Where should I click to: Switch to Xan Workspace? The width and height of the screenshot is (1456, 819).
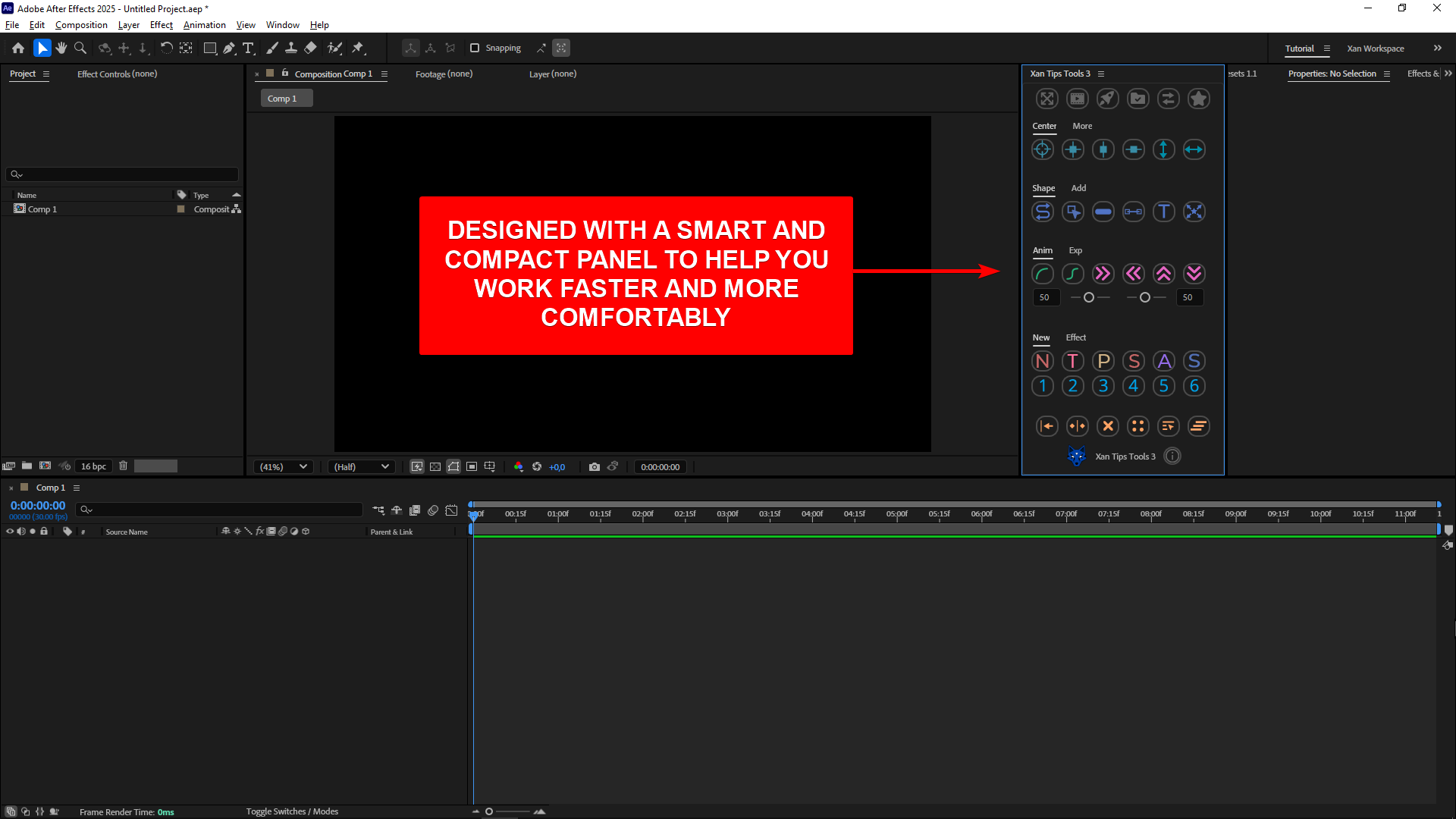pos(1376,49)
